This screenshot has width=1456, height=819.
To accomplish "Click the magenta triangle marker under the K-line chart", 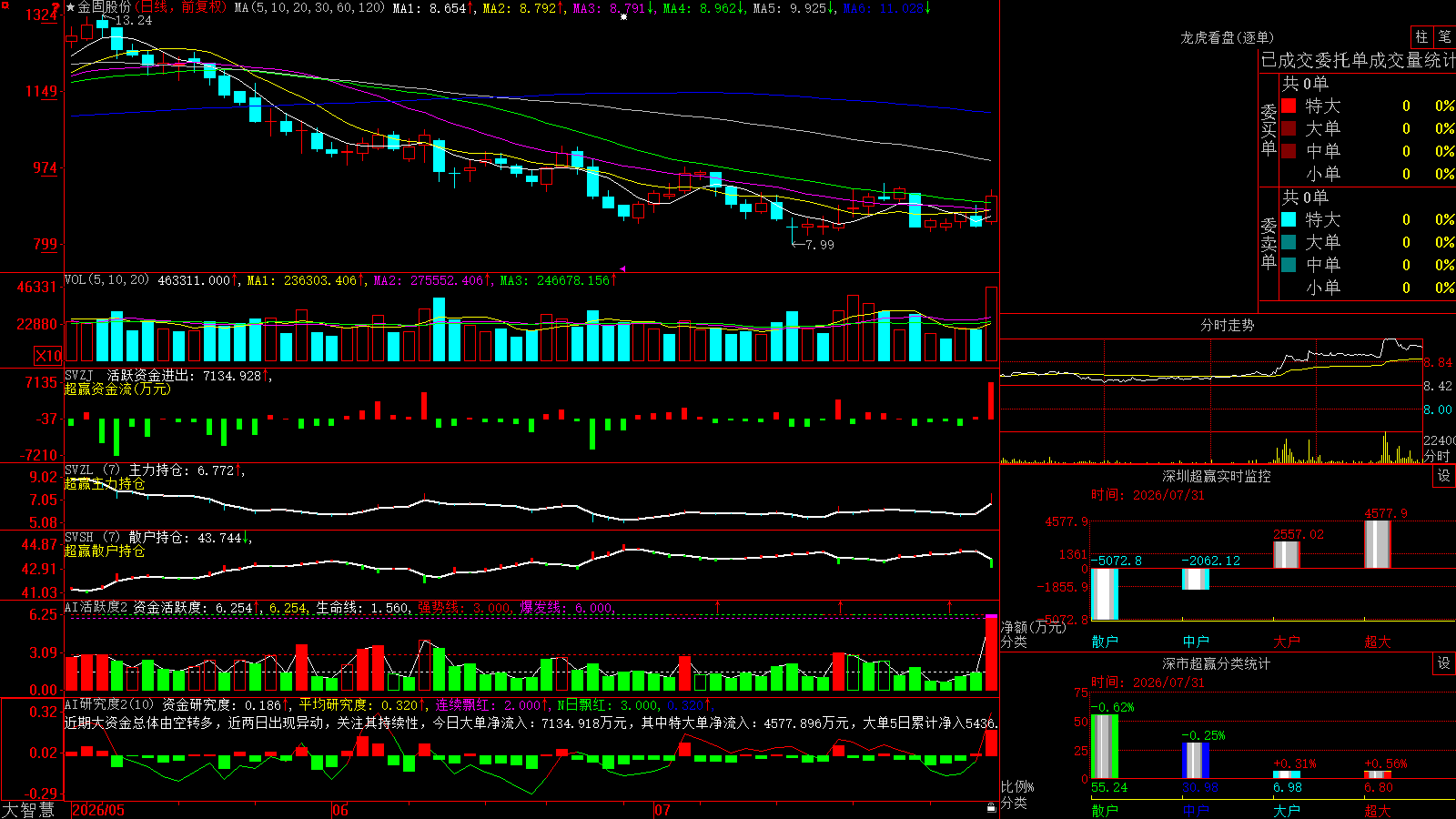I will click(622, 268).
